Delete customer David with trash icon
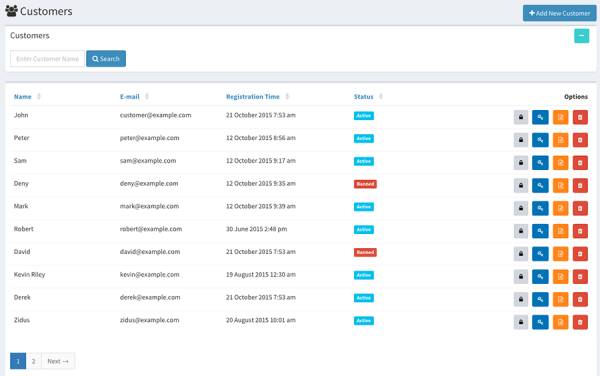Image resolution: width=600 pixels, height=376 pixels. click(580, 254)
